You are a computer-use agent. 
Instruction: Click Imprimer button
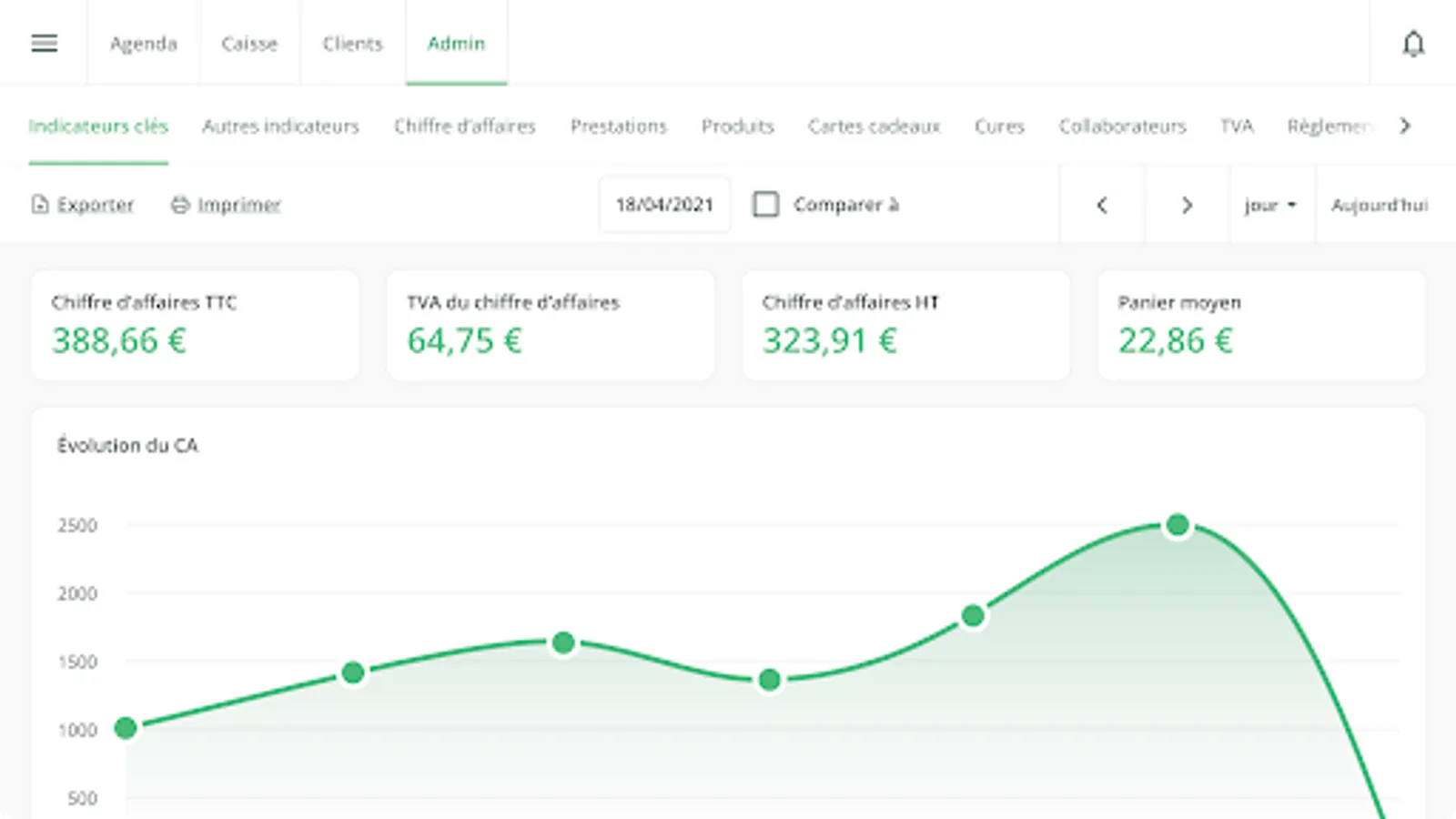[226, 205]
